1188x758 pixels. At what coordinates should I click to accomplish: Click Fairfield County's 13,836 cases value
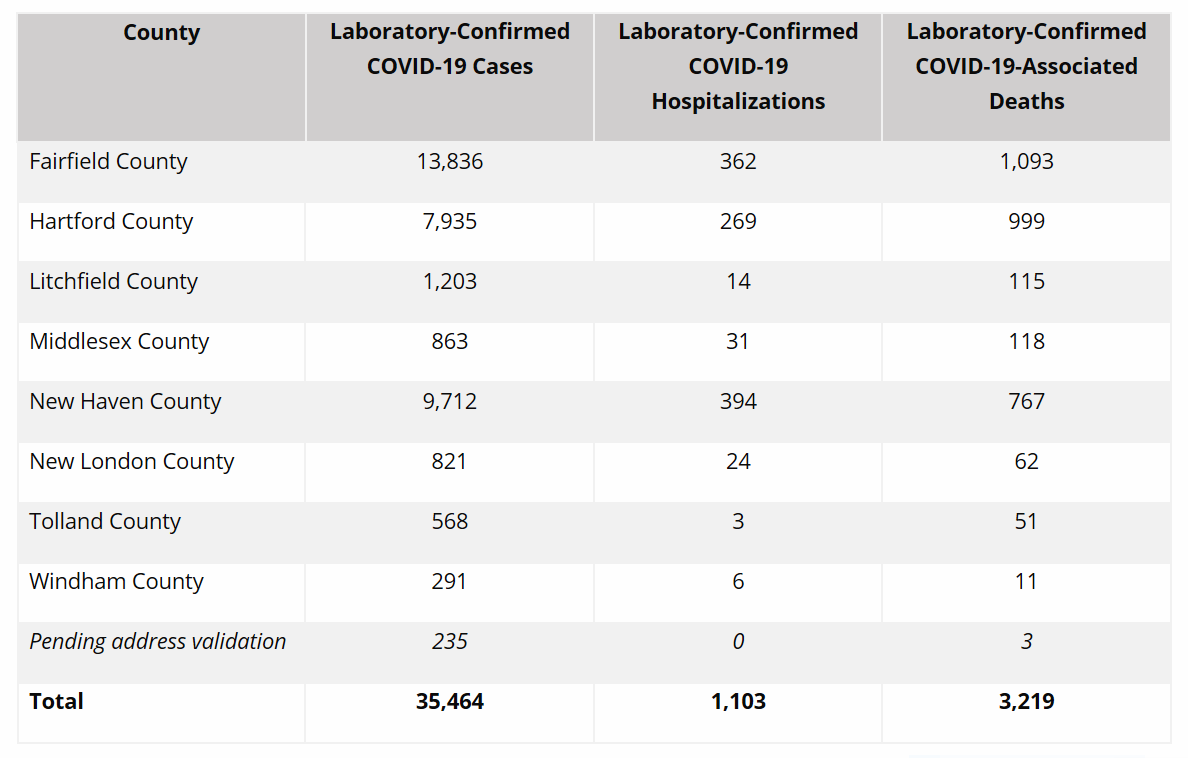point(450,162)
